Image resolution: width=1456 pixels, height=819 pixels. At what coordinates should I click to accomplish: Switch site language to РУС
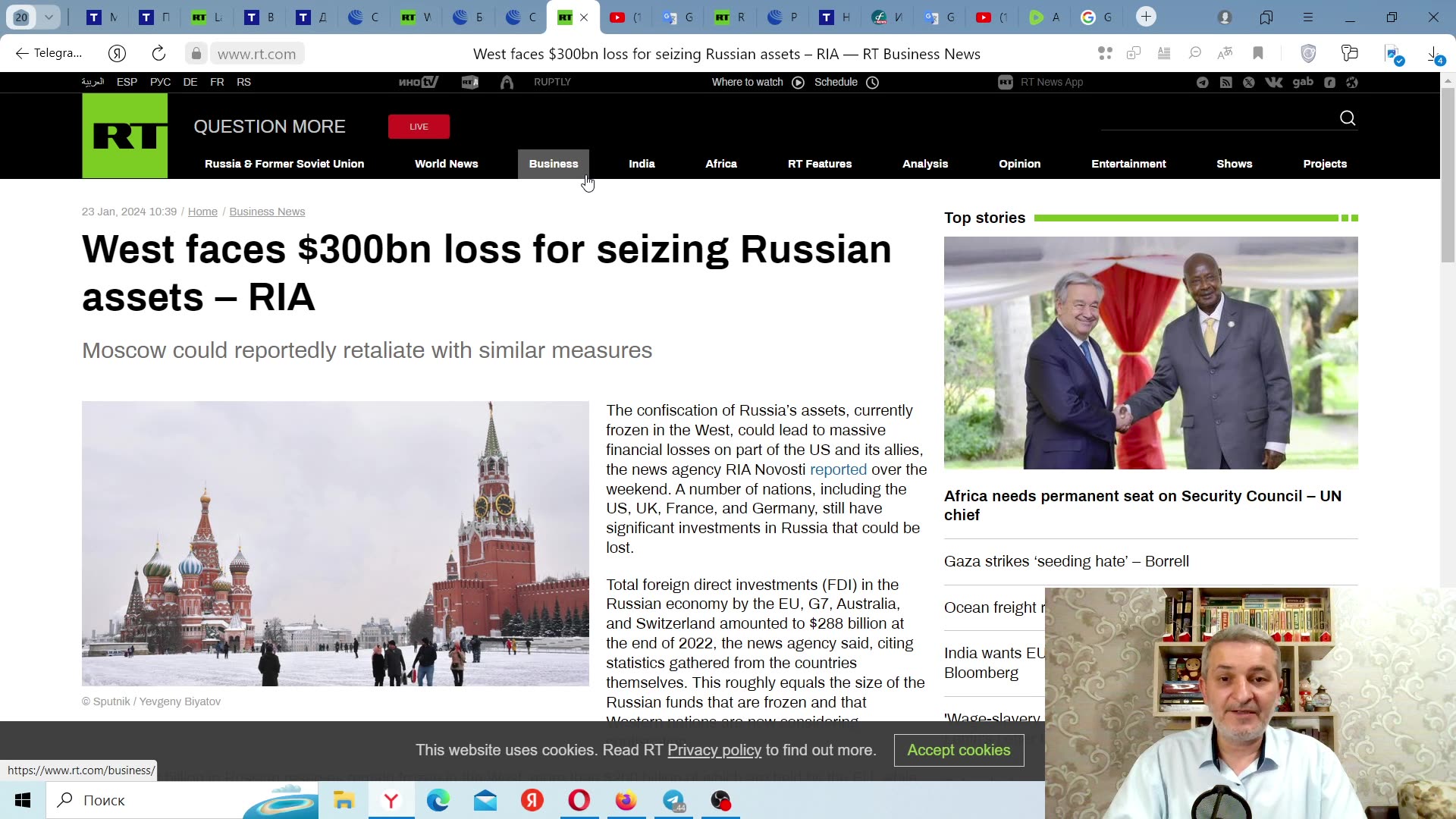(160, 82)
